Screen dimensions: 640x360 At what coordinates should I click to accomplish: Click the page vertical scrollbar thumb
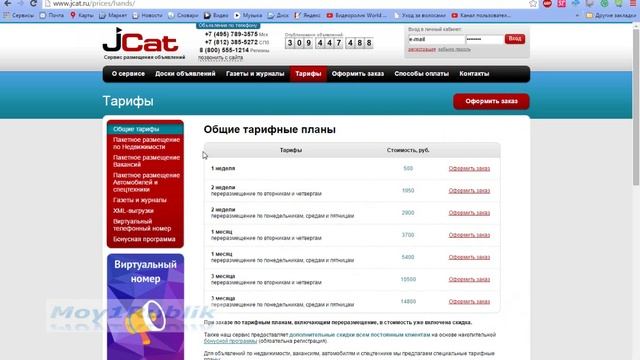coord(636,106)
